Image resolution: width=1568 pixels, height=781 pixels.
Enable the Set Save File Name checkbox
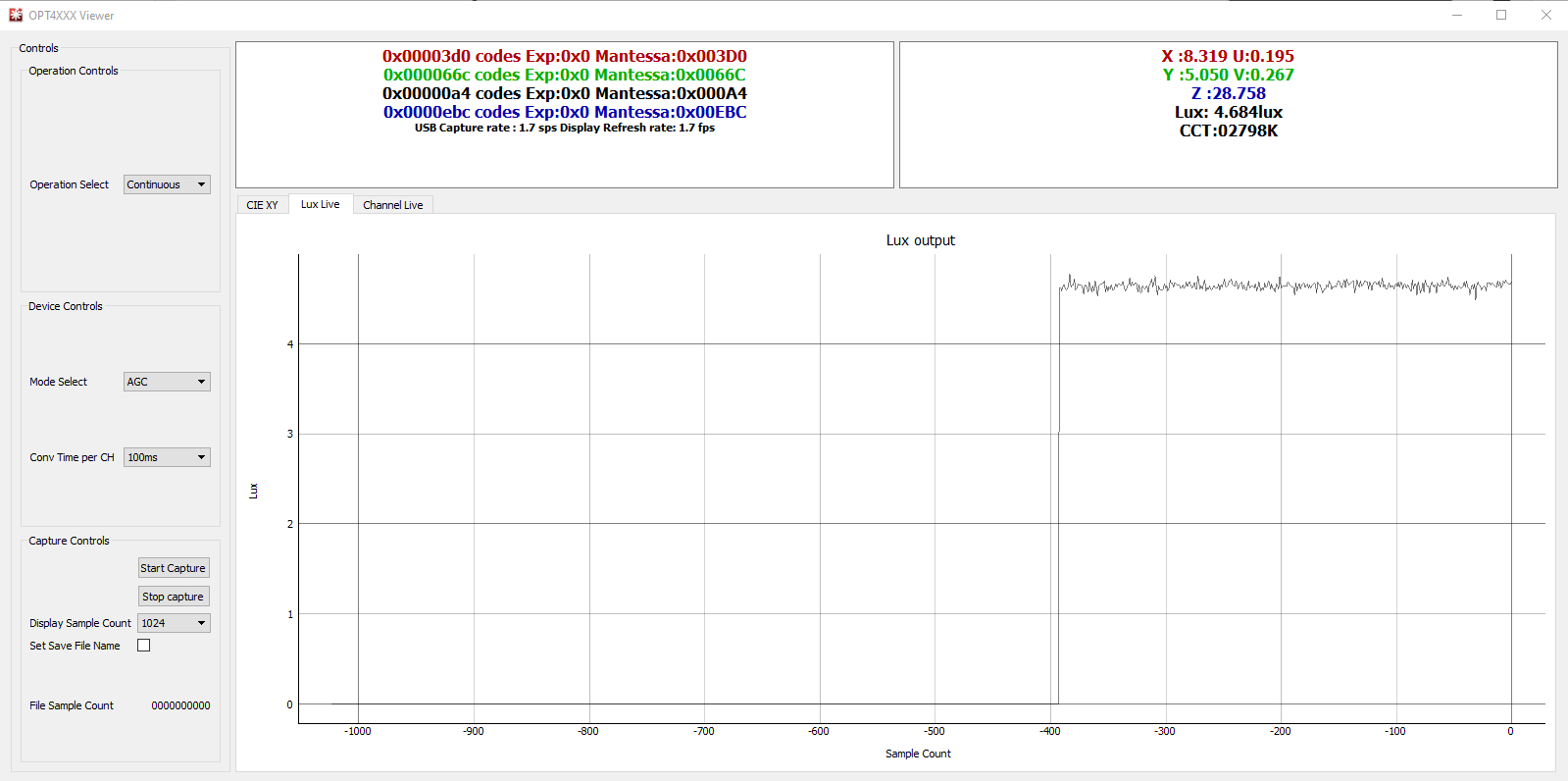tap(144, 646)
